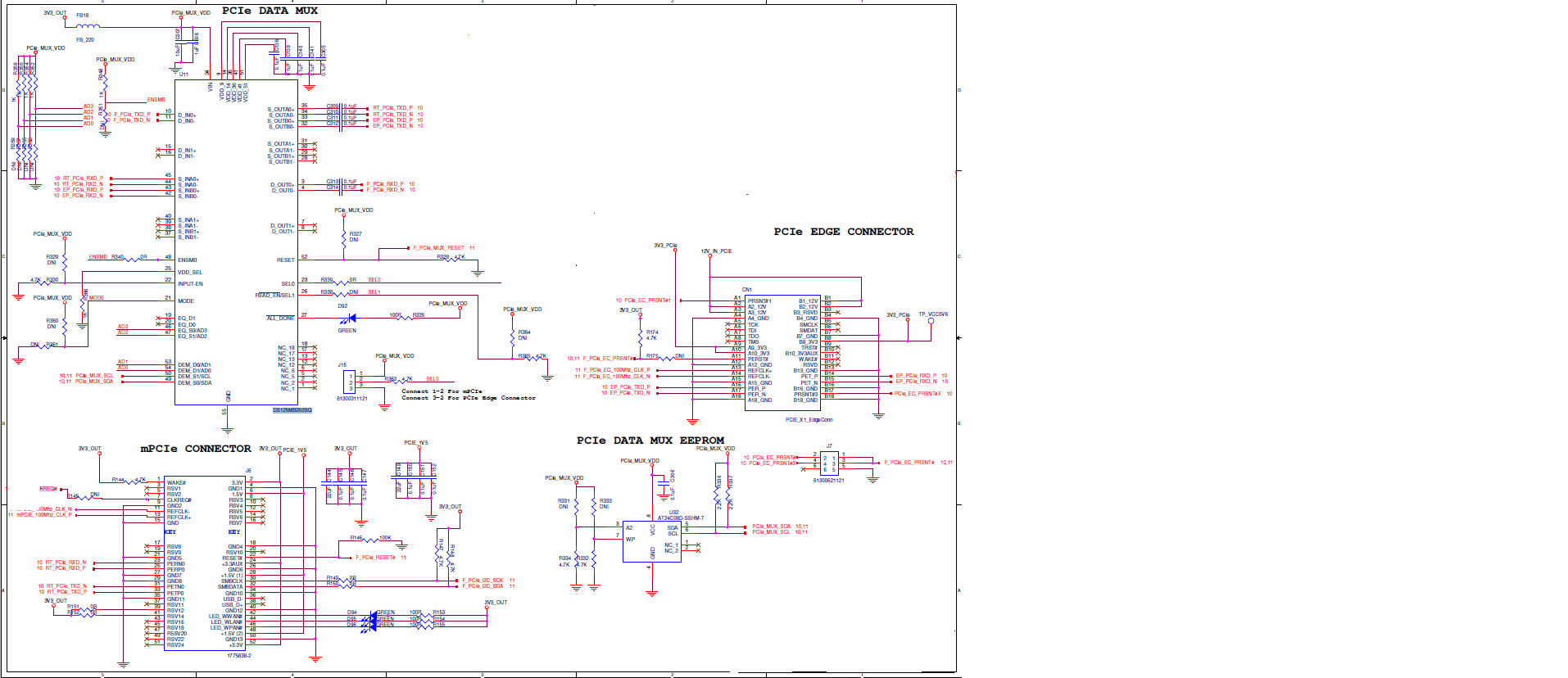Select the 'CN1' reference designator

[747, 290]
